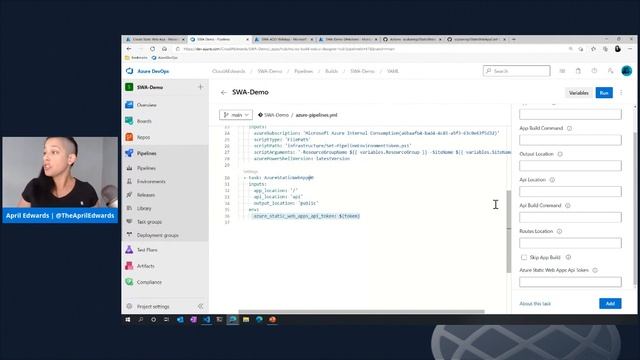Click the Variables button

[579, 93]
